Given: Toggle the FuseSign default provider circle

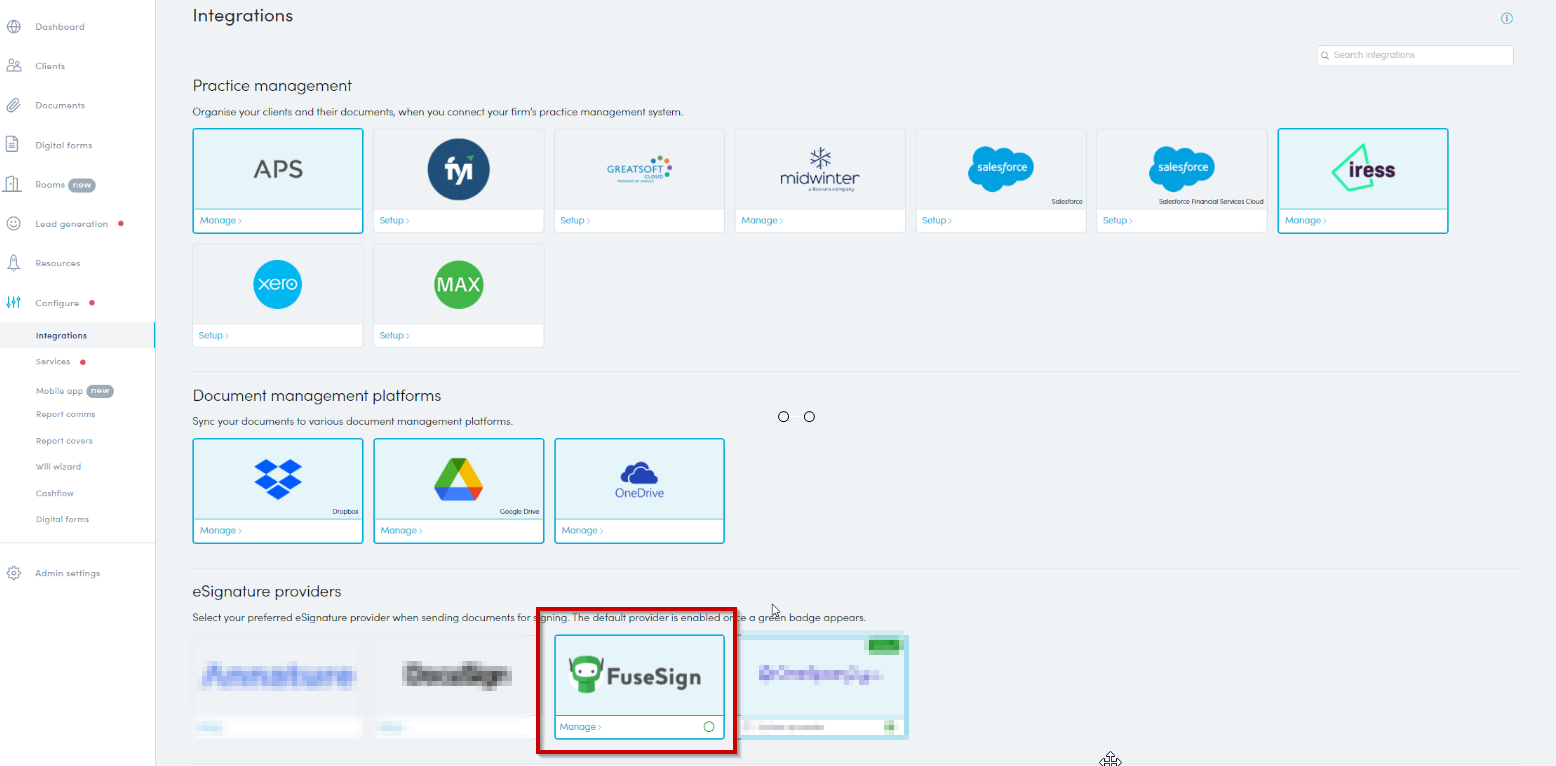Looking at the screenshot, I should 709,727.
